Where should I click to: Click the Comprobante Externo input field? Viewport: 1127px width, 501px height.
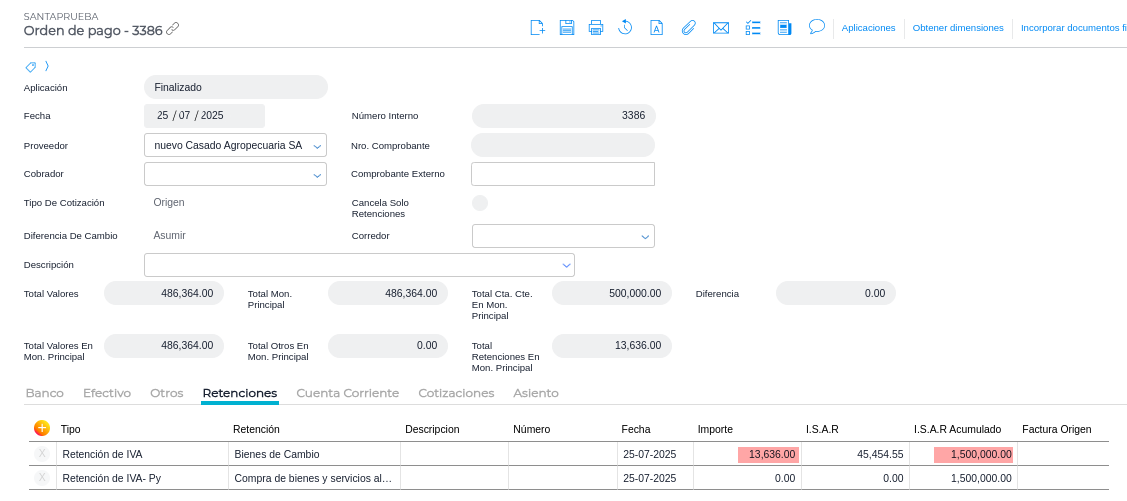tap(562, 174)
